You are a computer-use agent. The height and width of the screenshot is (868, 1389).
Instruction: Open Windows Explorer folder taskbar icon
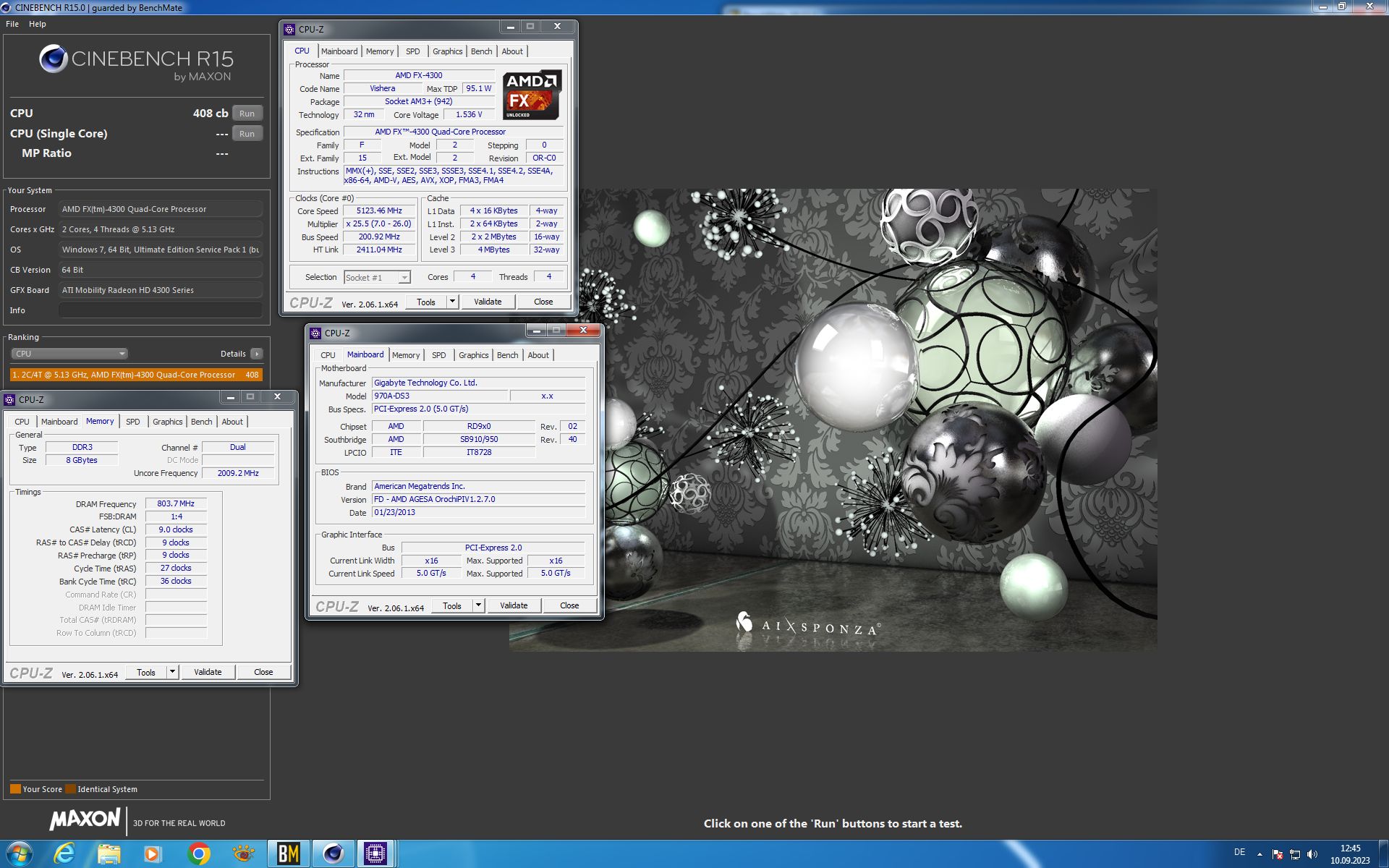coord(109,854)
